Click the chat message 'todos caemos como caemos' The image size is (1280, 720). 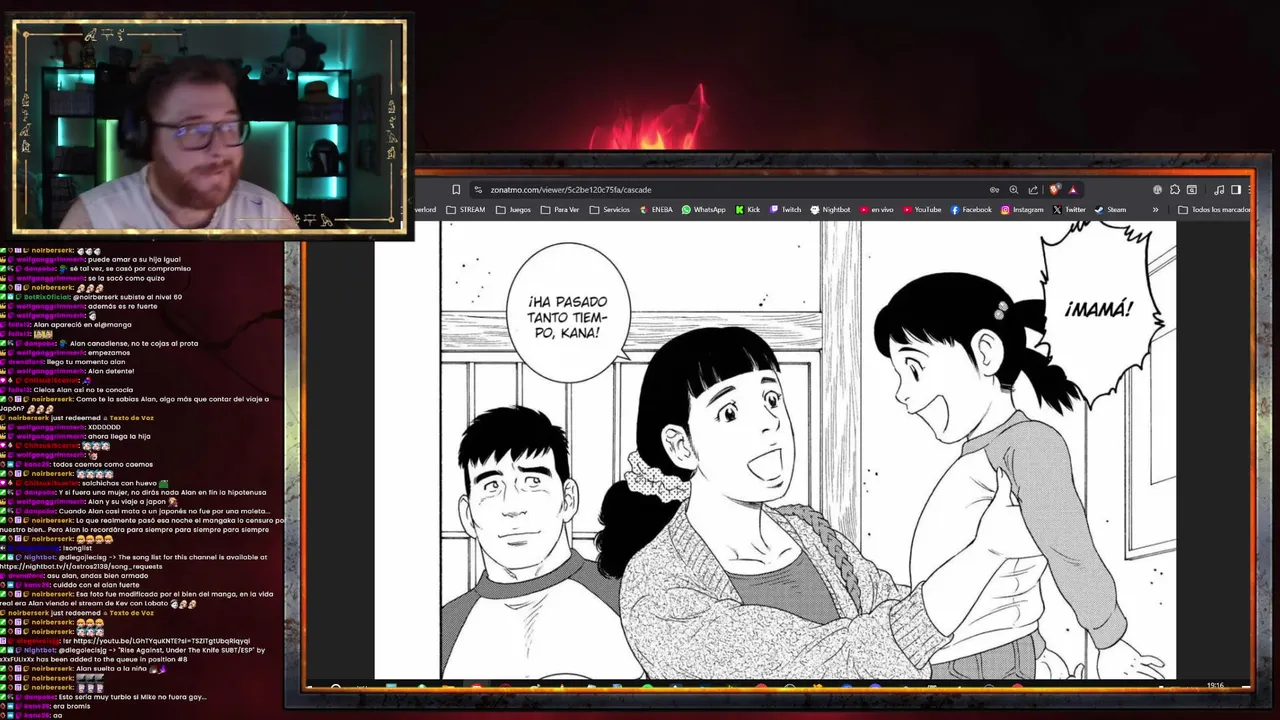coord(103,464)
